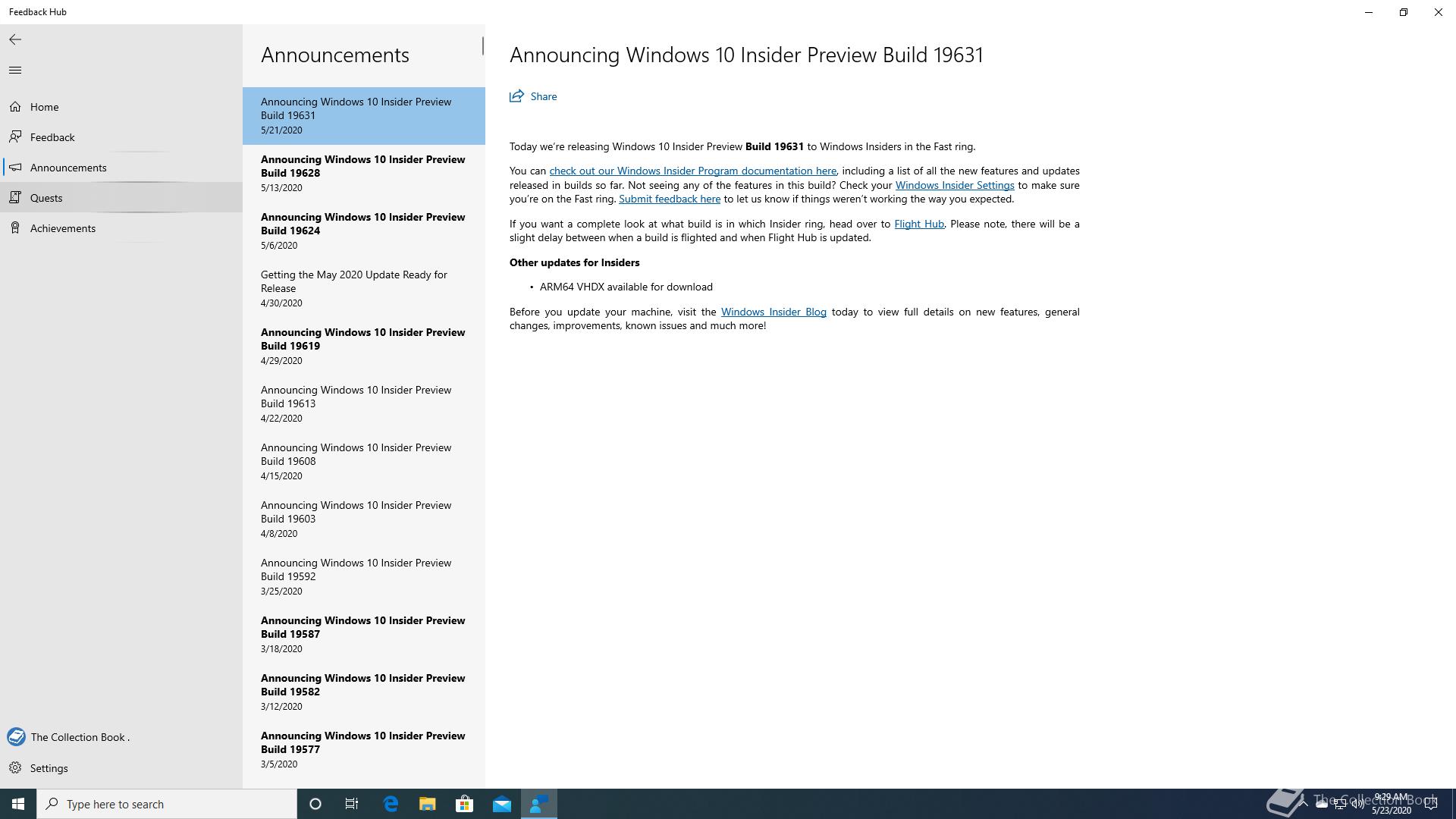The image size is (1456, 819).
Task: Click the Home icon in sidebar
Action: pos(15,107)
